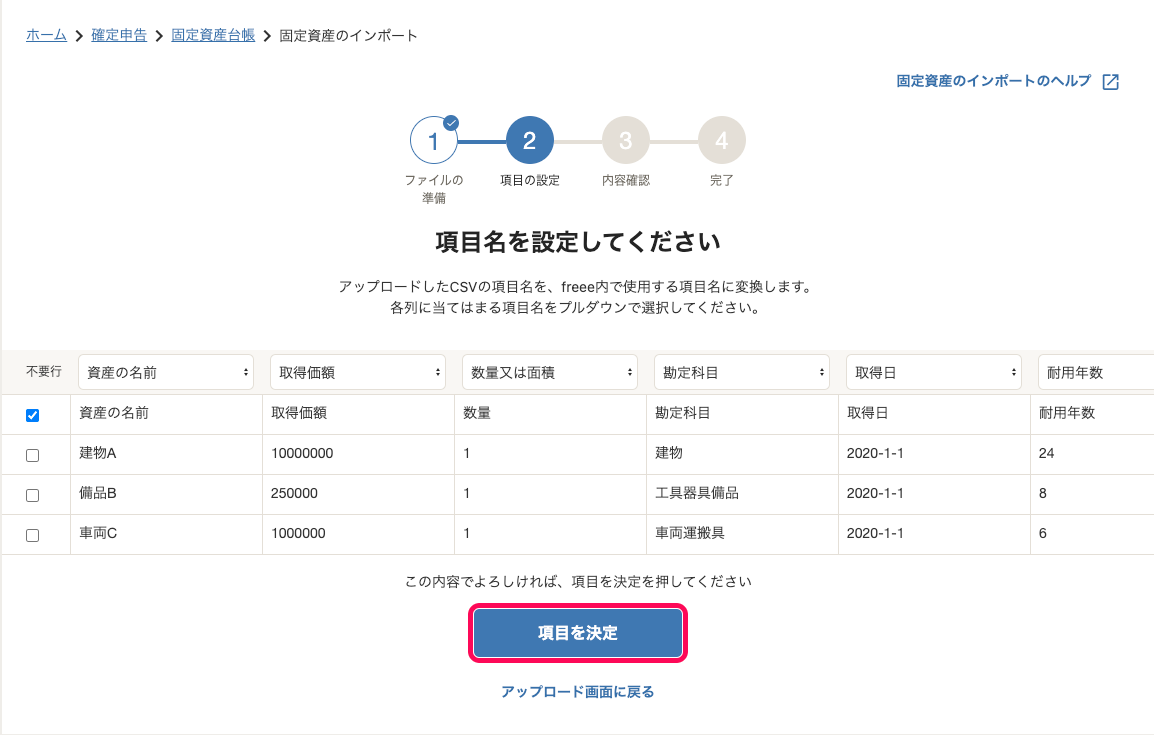Open the 取得日 column dropdown
1154x735 pixels.
(x=934, y=372)
